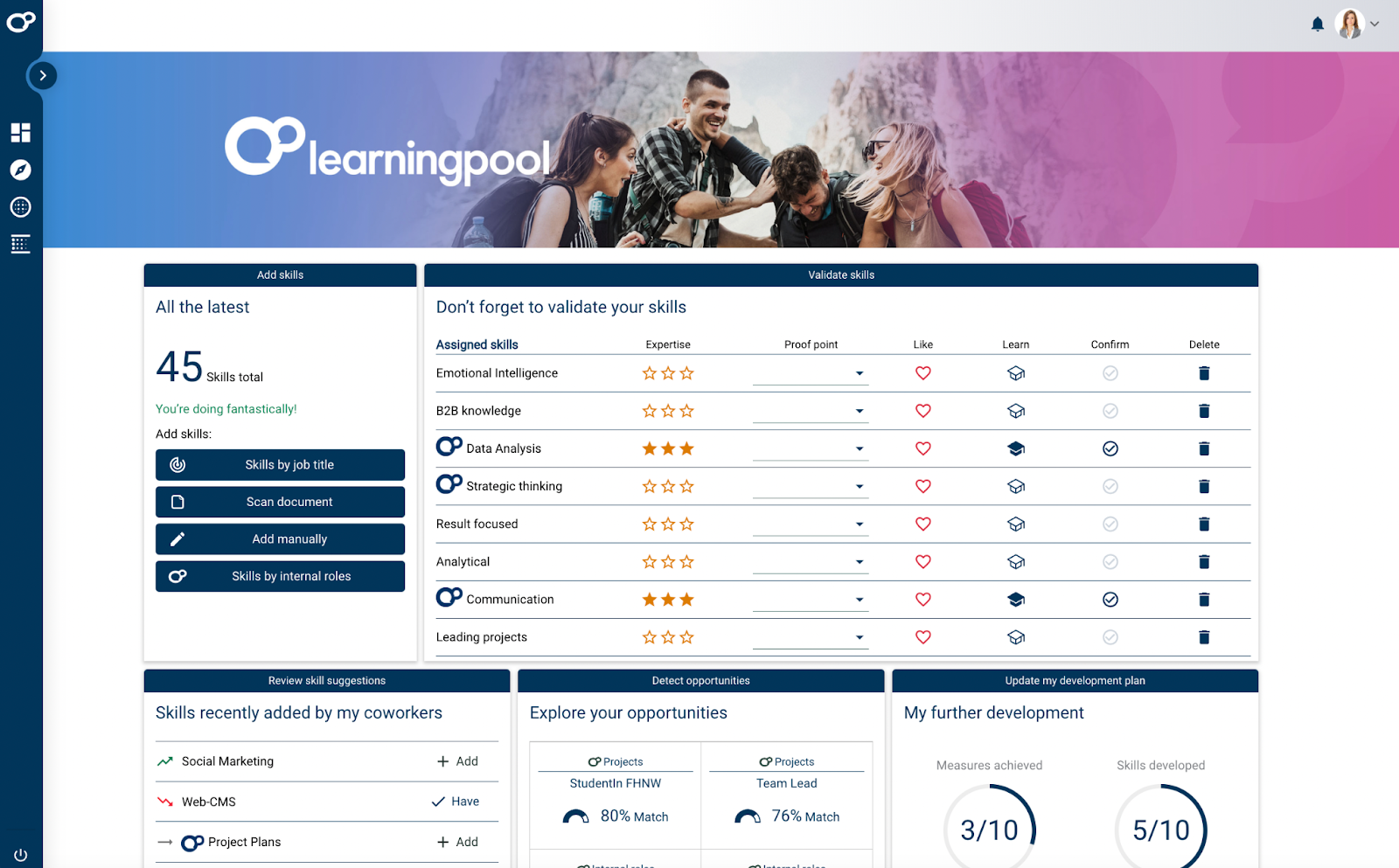The image size is (1399, 868).
Task: Confirm the Strategic thinking skill
Action: coord(1110,486)
